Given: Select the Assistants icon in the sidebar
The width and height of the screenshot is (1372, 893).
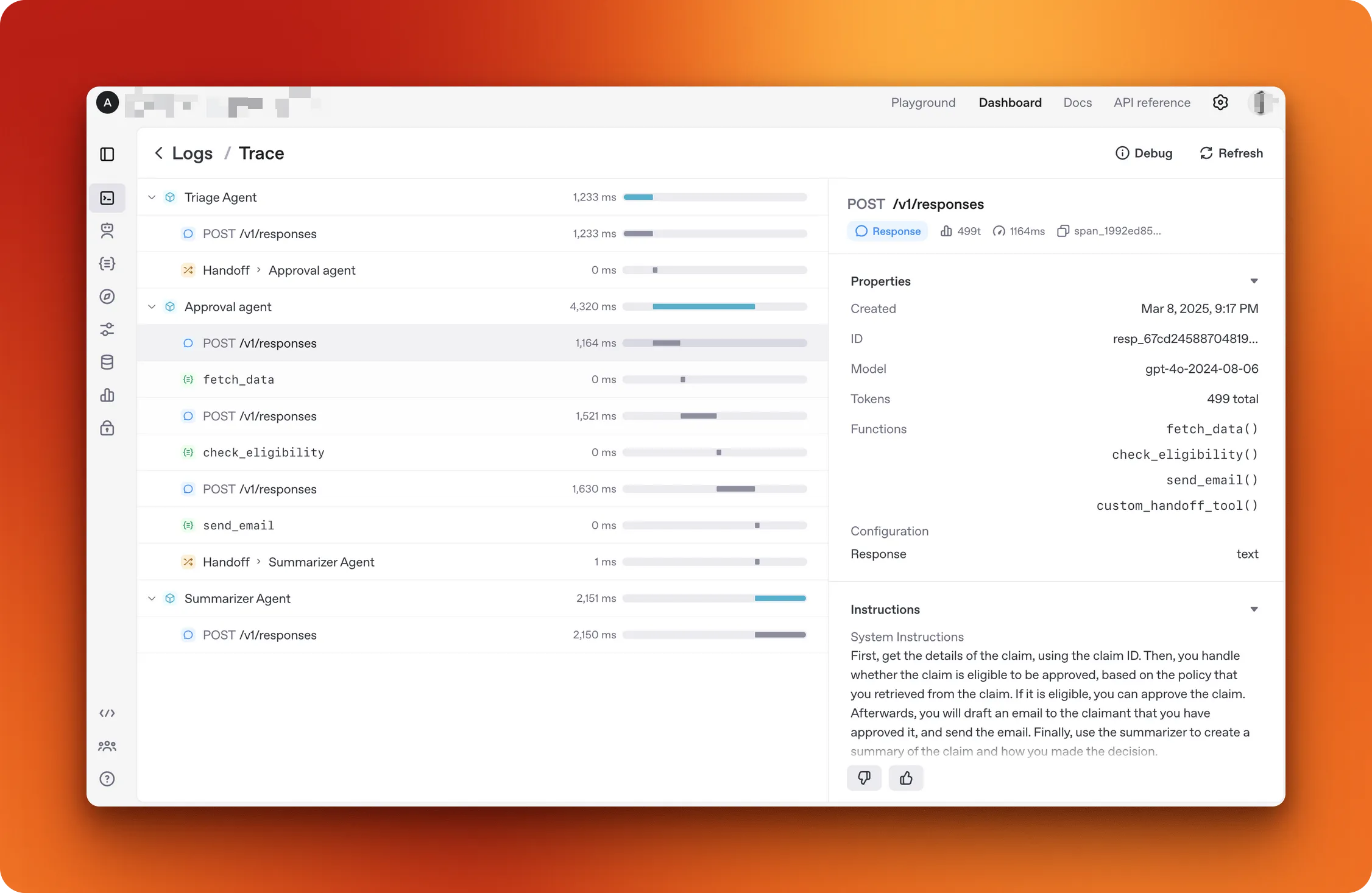Looking at the screenshot, I should (x=107, y=231).
